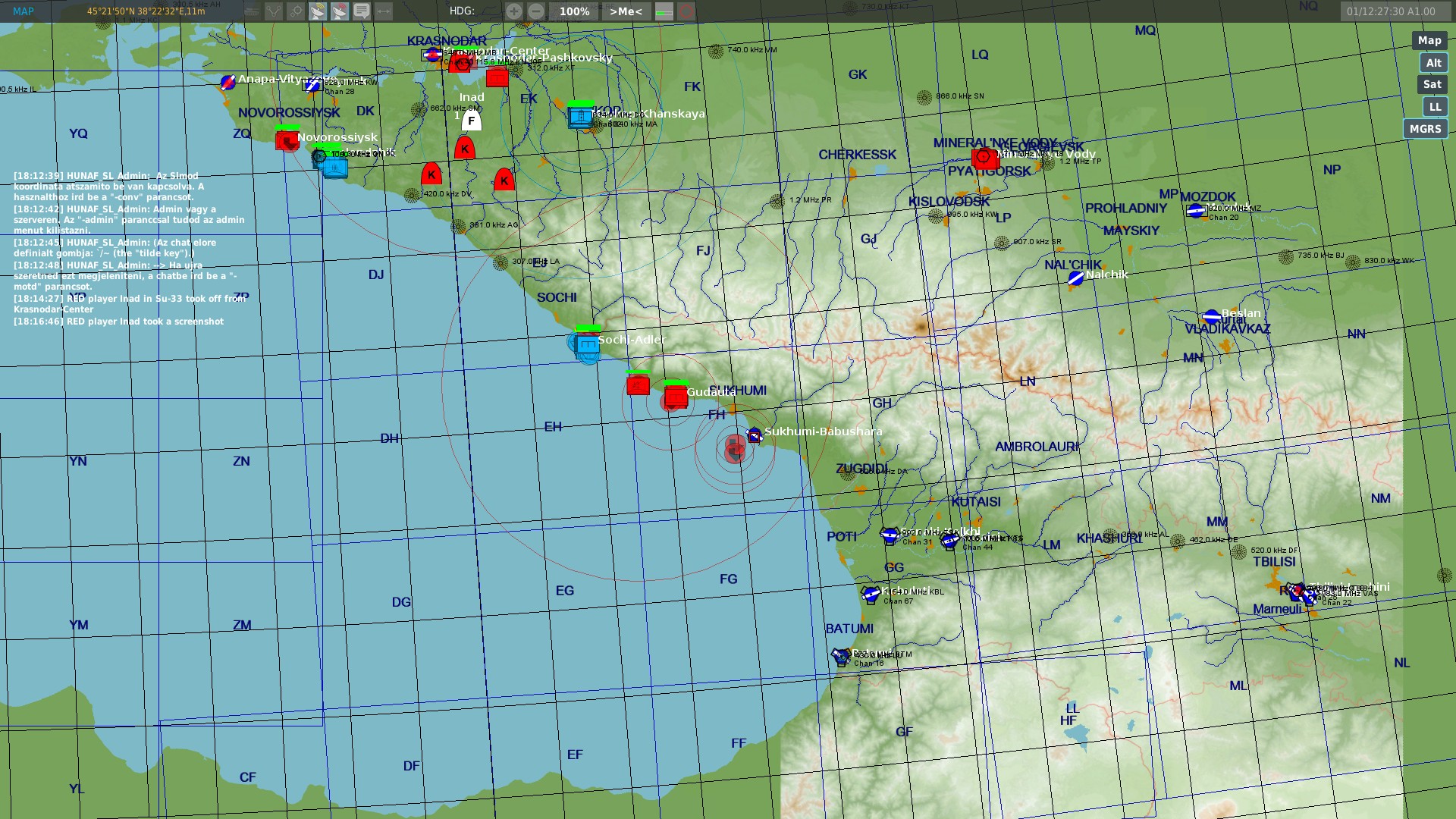This screenshot has width=1456, height=819.
Task: Click the KRASNODAR city label
Action: [447, 41]
